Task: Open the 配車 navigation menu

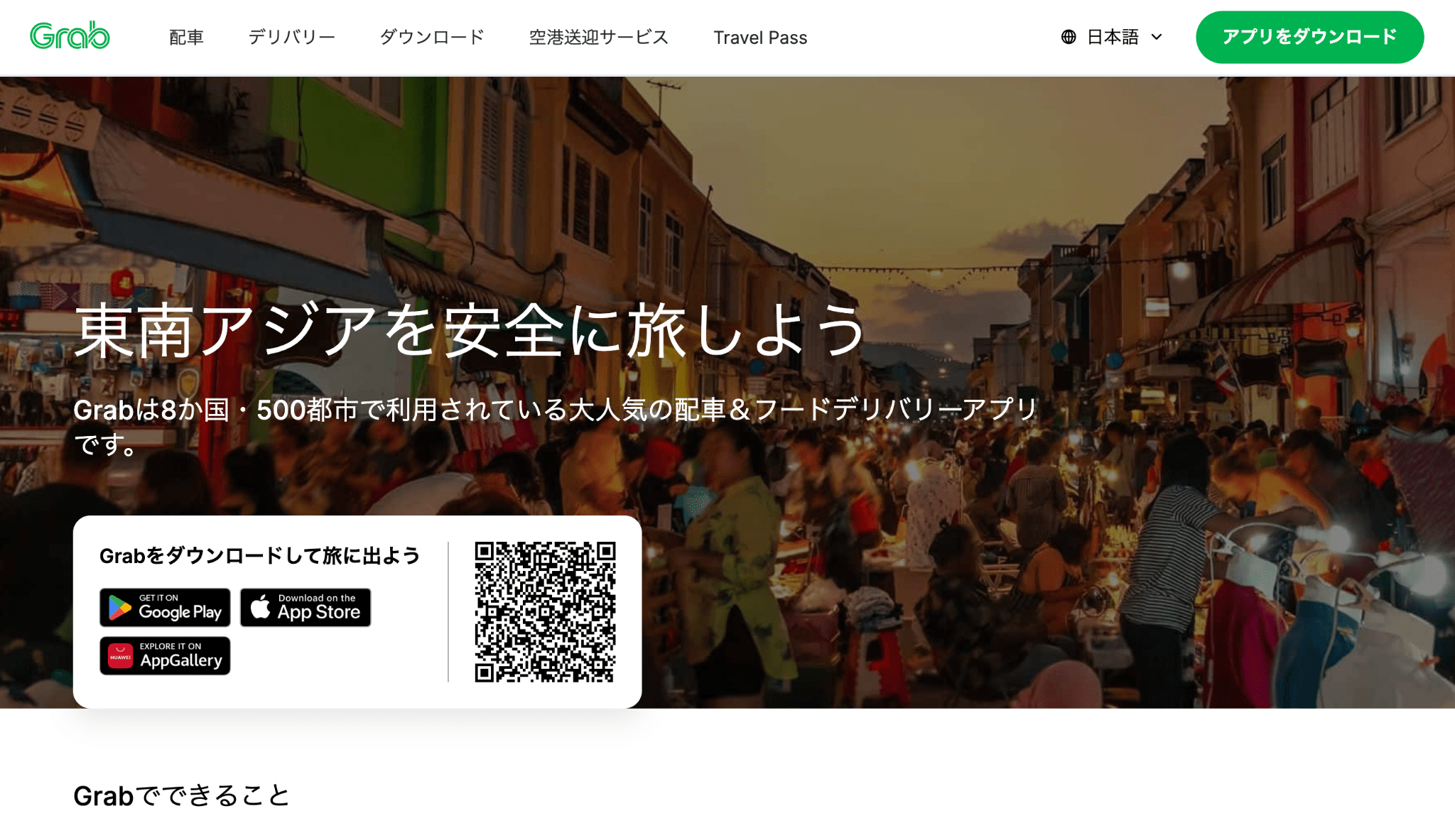Action: point(186,37)
